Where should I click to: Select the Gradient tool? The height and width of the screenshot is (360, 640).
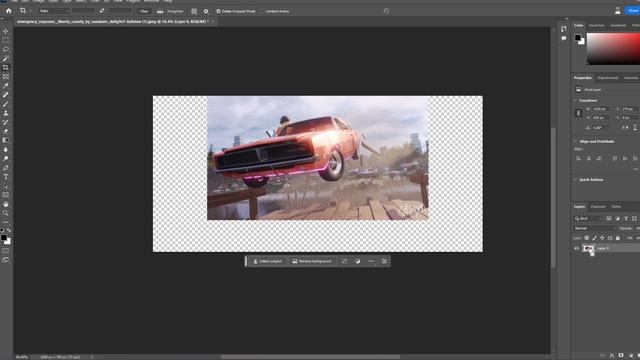tap(6, 140)
